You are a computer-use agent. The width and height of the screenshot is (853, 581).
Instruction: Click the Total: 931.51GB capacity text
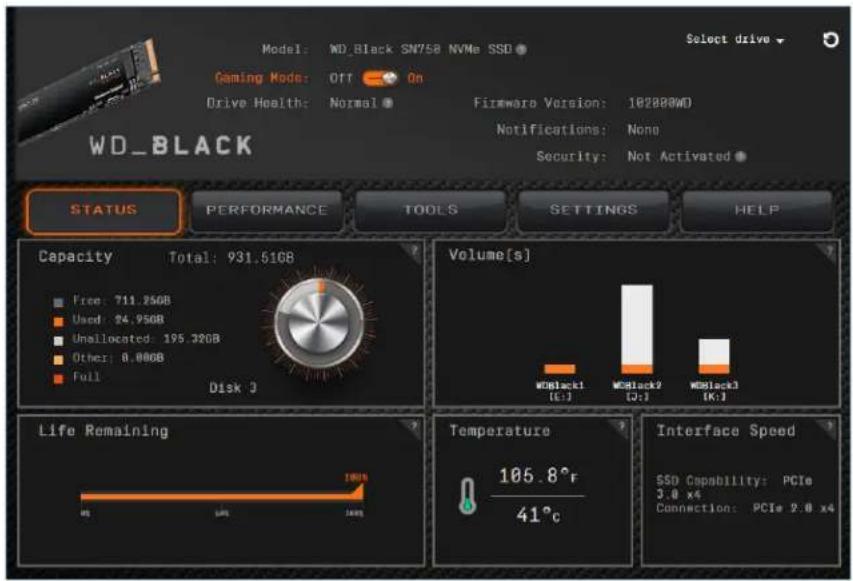[231, 257]
